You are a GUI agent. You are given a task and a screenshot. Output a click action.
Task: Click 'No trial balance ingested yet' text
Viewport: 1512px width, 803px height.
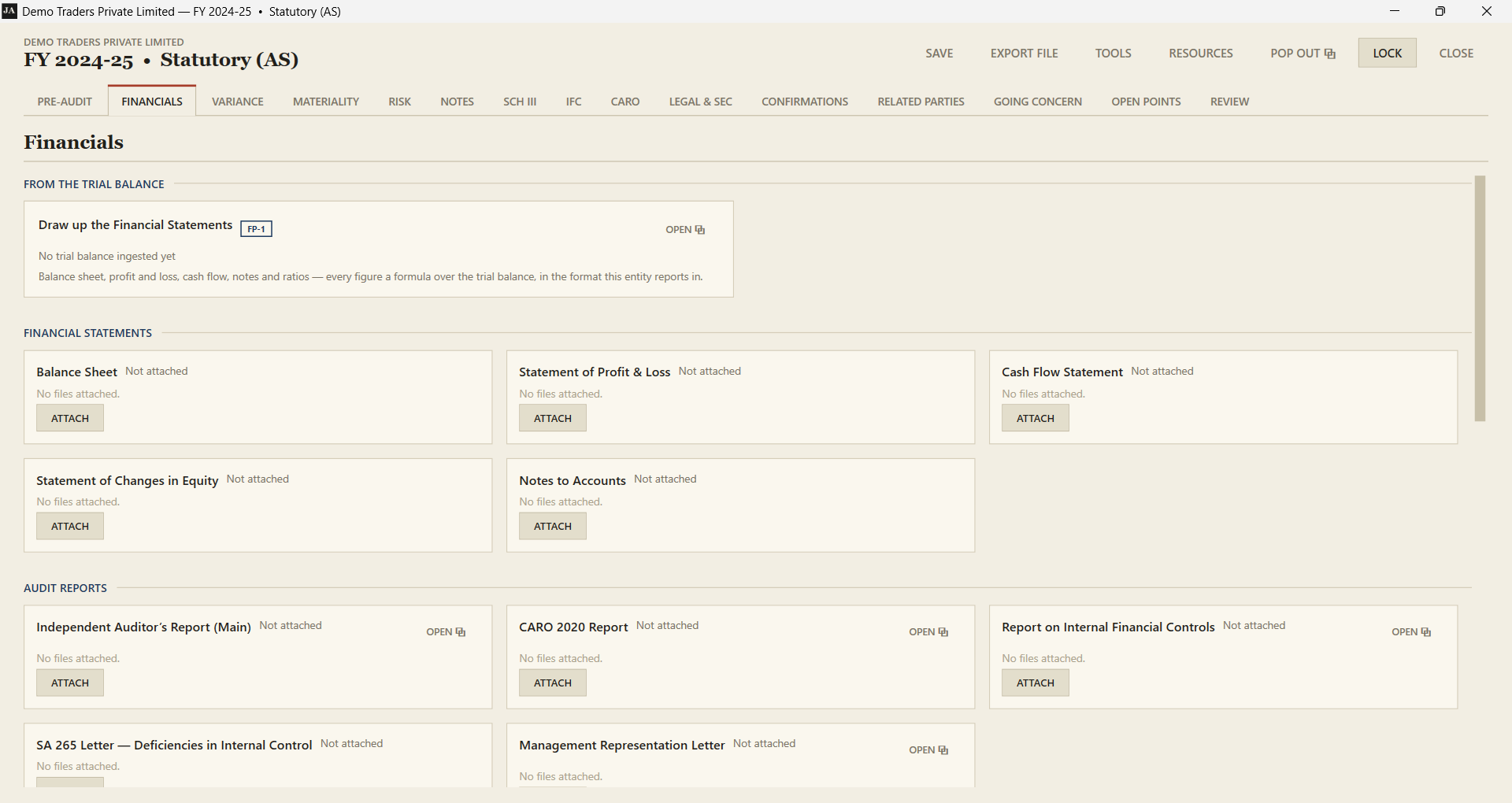pos(107,257)
